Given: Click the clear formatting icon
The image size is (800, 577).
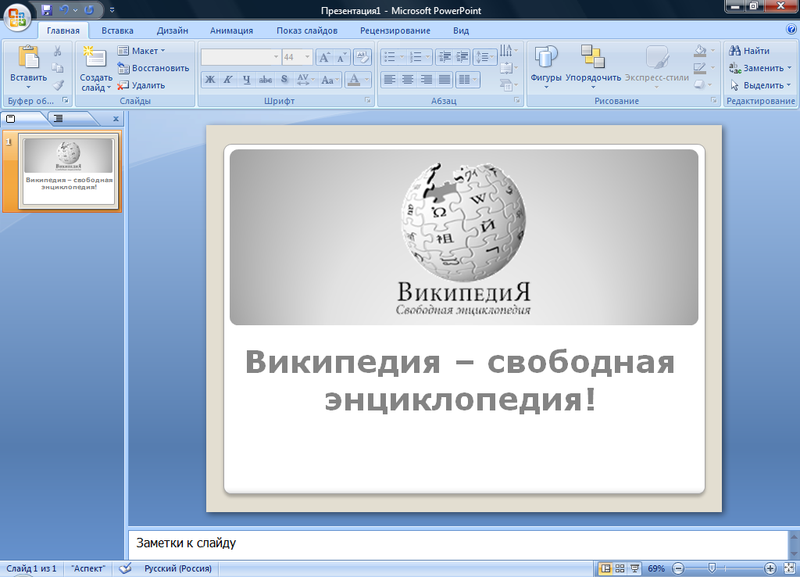Looking at the screenshot, I should (361, 58).
